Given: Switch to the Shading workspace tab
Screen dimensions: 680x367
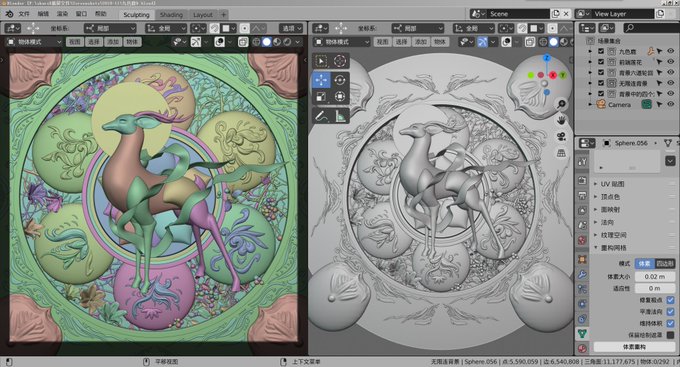Looking at the screenshot, I should click(171, 14).
